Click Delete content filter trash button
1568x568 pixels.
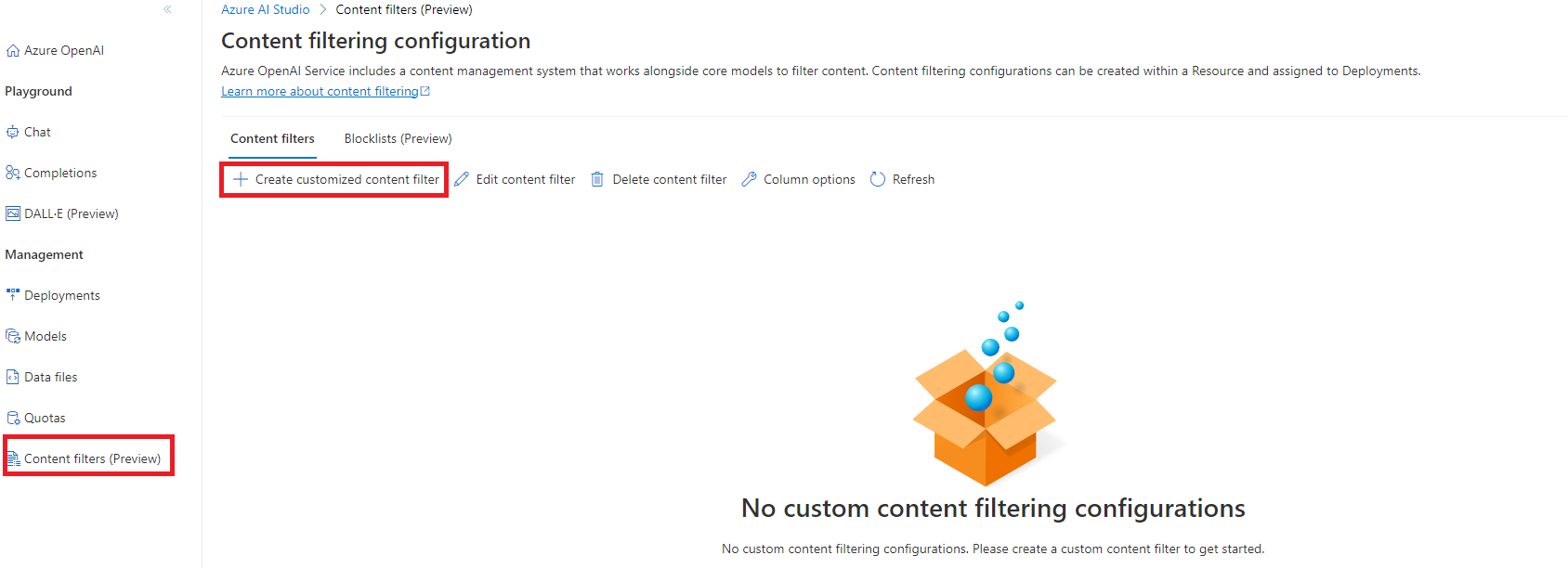coord(659,179)
